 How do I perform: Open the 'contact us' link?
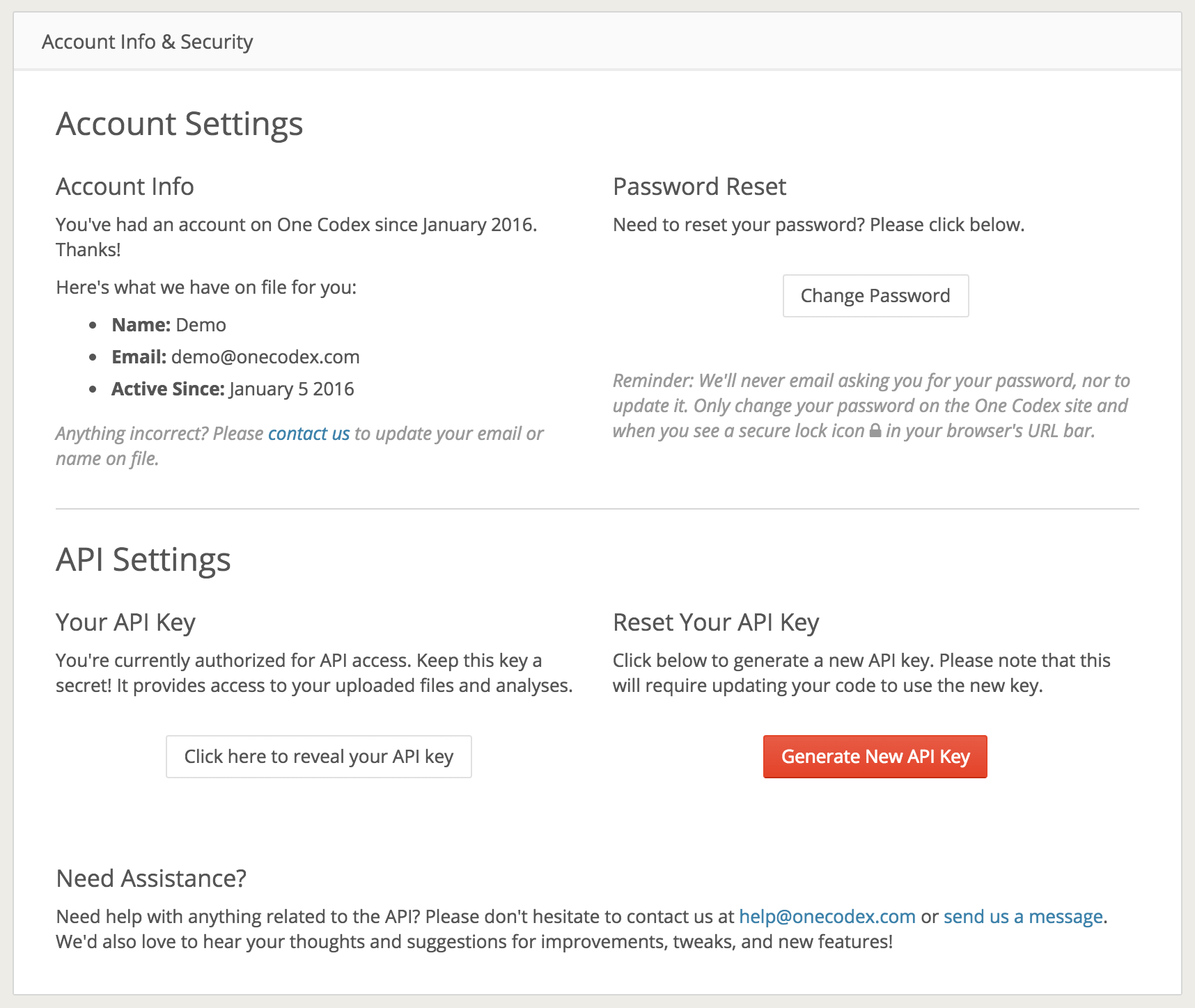308,434
